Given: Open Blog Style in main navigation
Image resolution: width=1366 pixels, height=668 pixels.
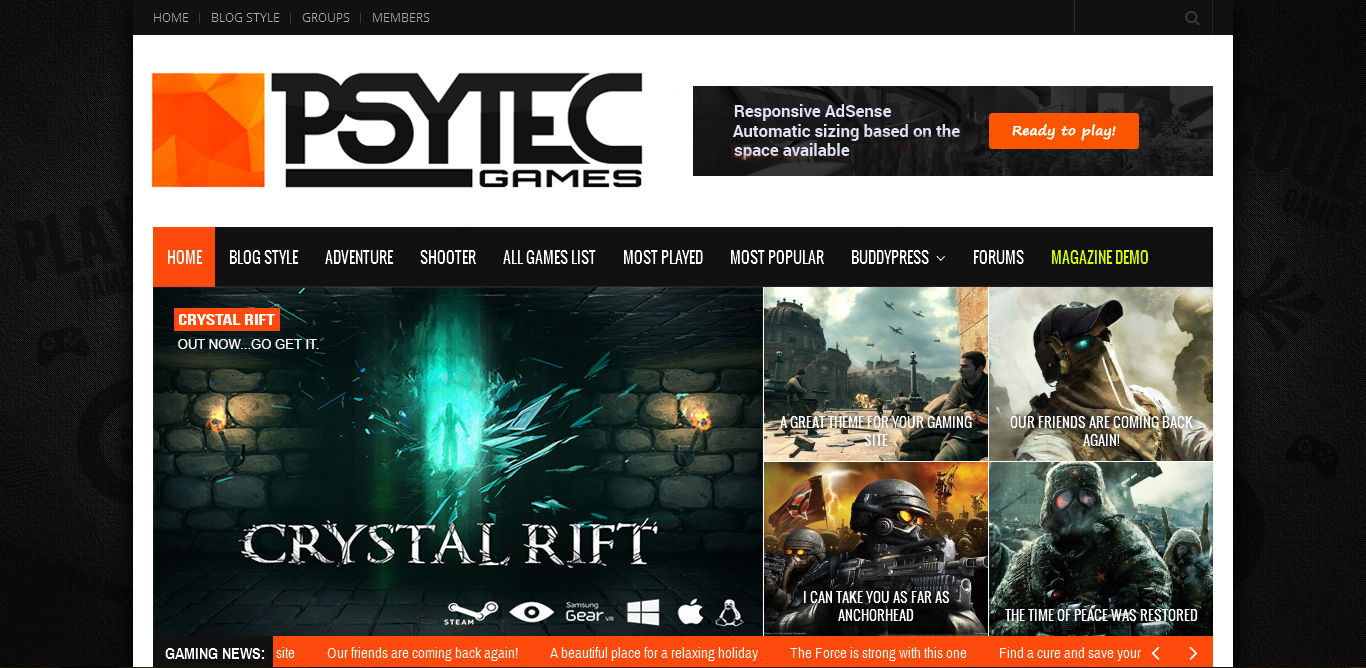Looking at the screenshot, I should click(264, 257).
